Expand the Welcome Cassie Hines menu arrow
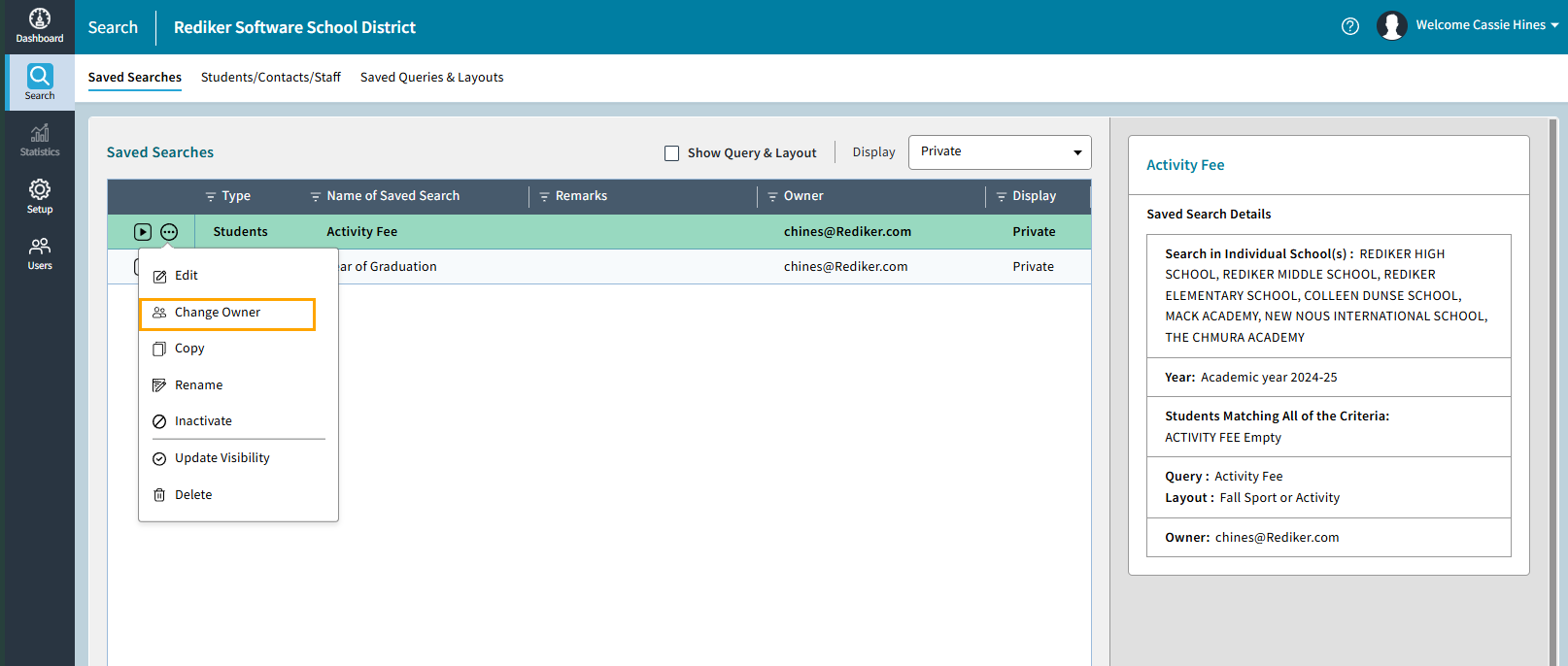 1554,25
